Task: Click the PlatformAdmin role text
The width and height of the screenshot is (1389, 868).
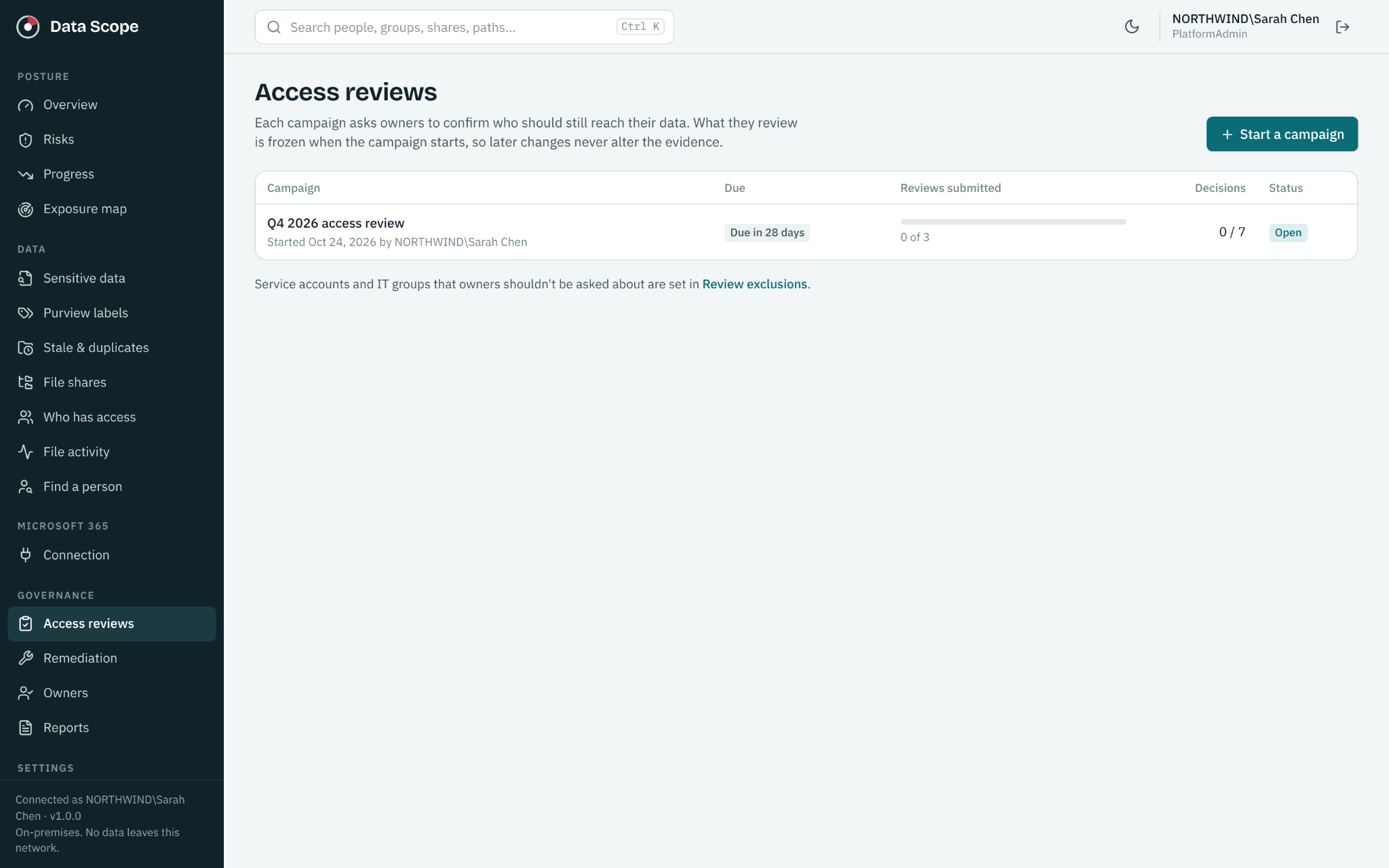Action: tap(1209, 34)
